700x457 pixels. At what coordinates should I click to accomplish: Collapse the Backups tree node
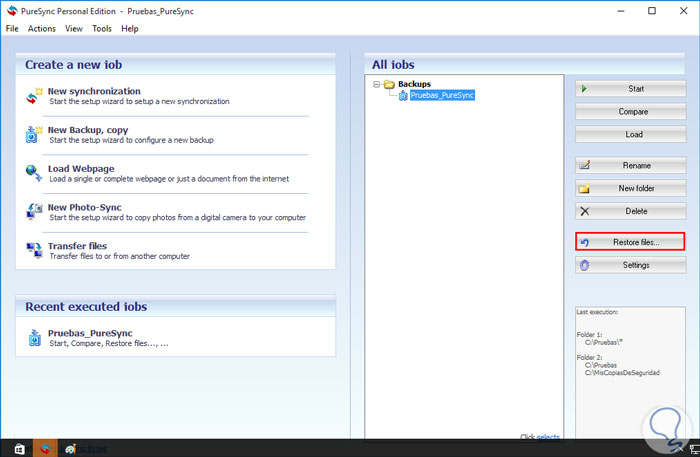(x=376, y=84)
